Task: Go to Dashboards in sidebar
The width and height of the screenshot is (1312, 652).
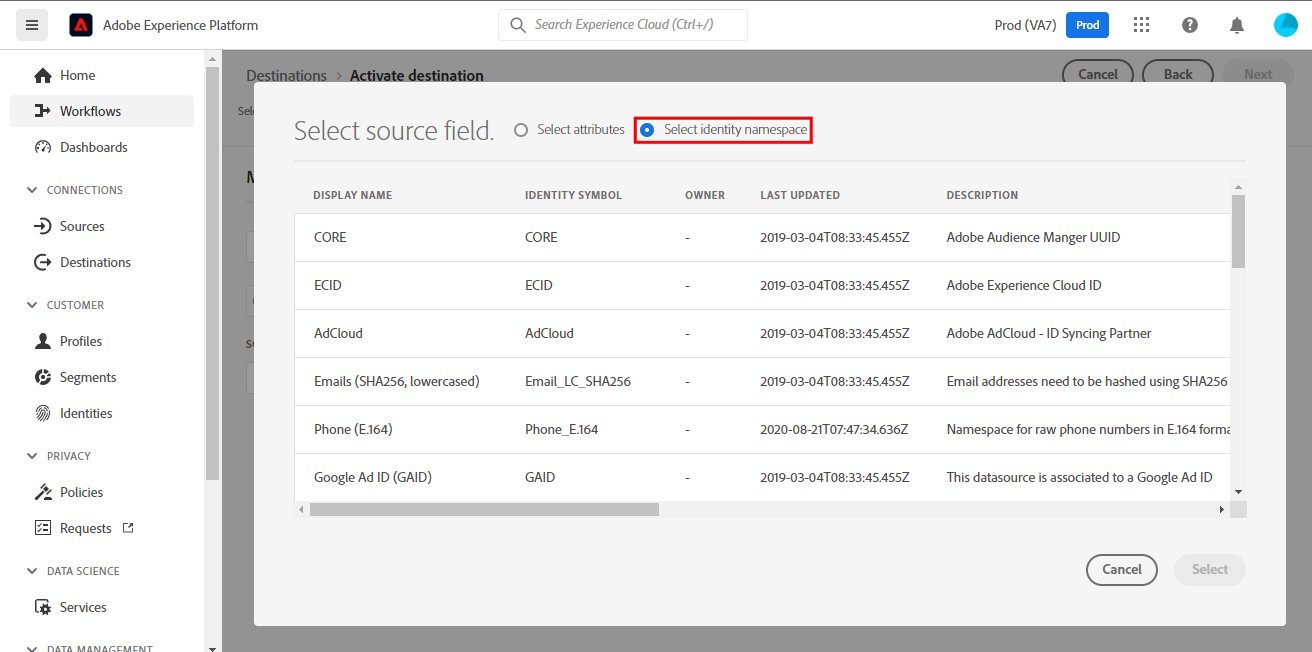Action: [93, 147]
